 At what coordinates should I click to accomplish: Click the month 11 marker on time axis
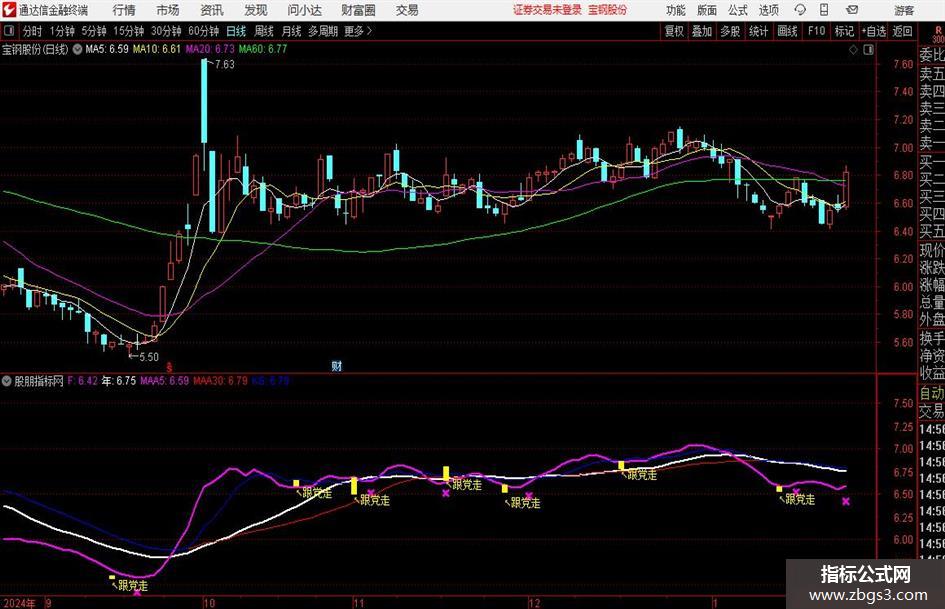click(x=359, y=603)
